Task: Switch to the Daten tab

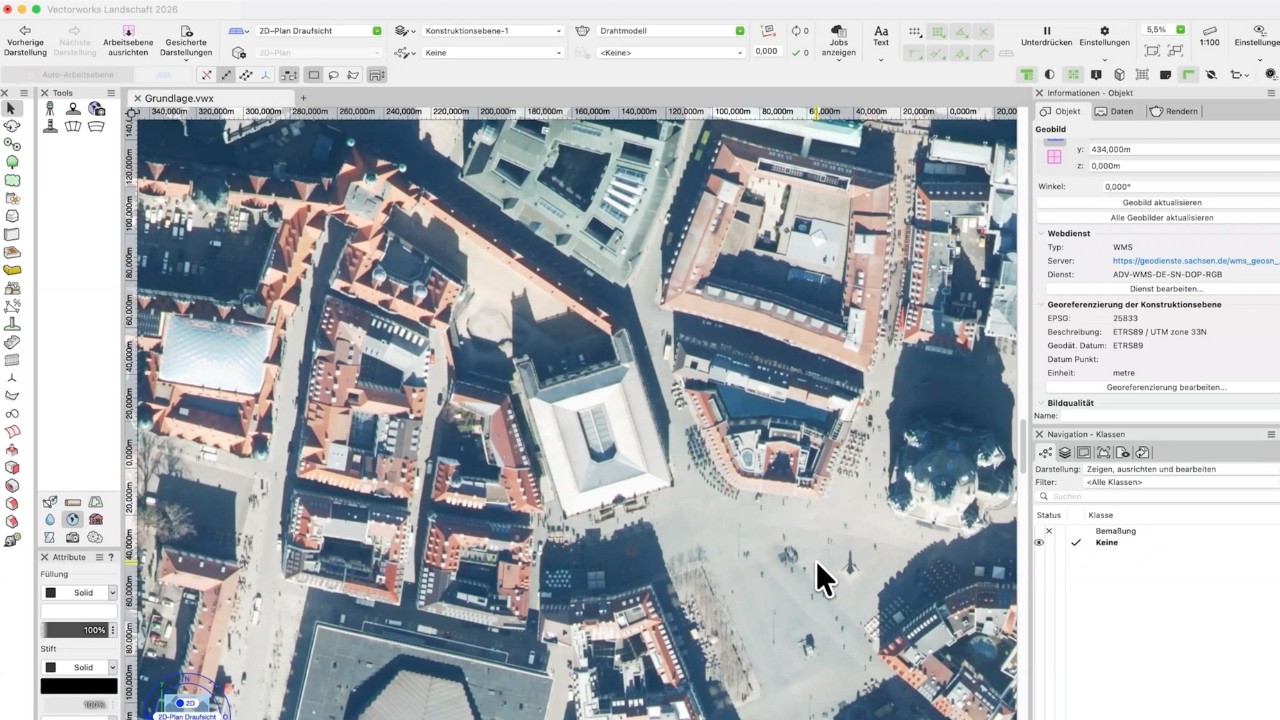Action: (1114, 111)
